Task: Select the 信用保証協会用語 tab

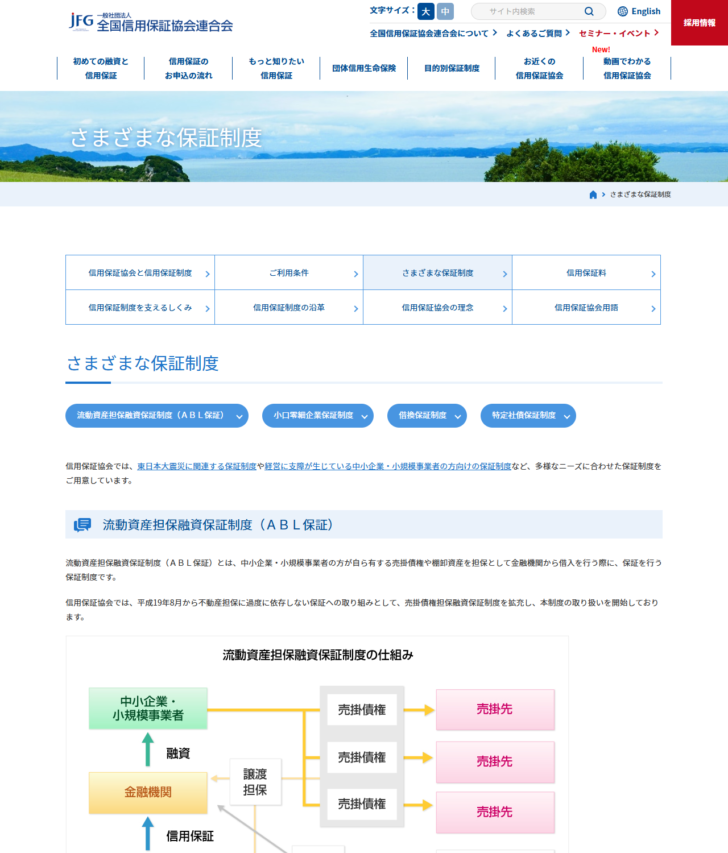Action: 587,307
